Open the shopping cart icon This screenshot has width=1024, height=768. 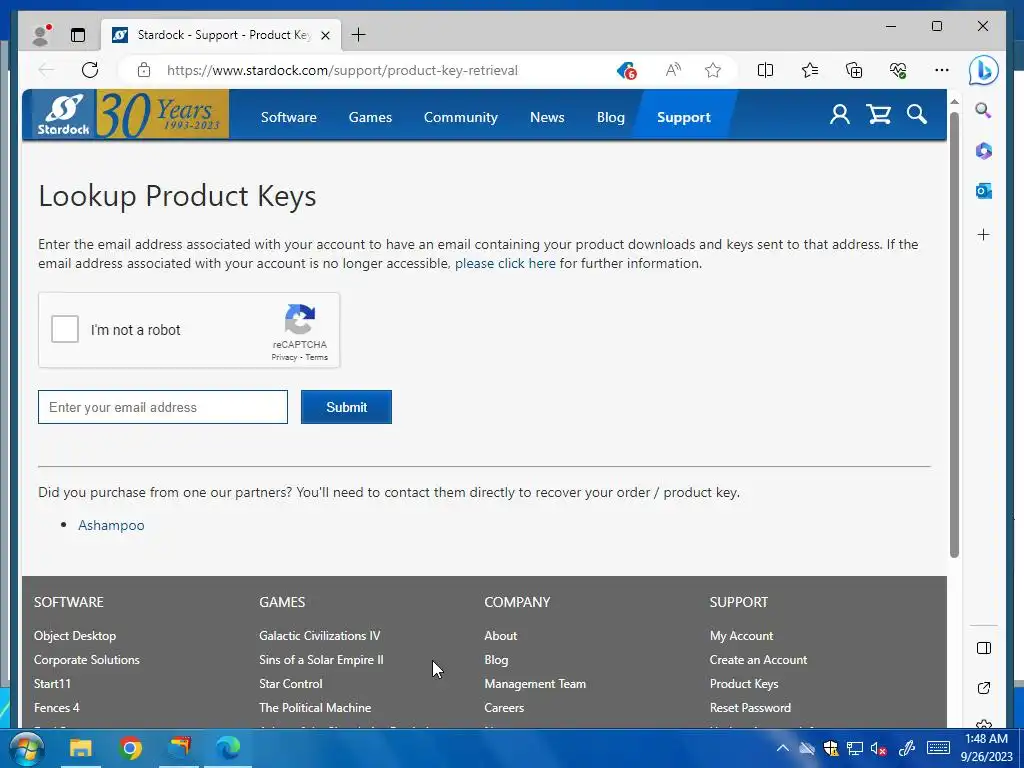878,115
